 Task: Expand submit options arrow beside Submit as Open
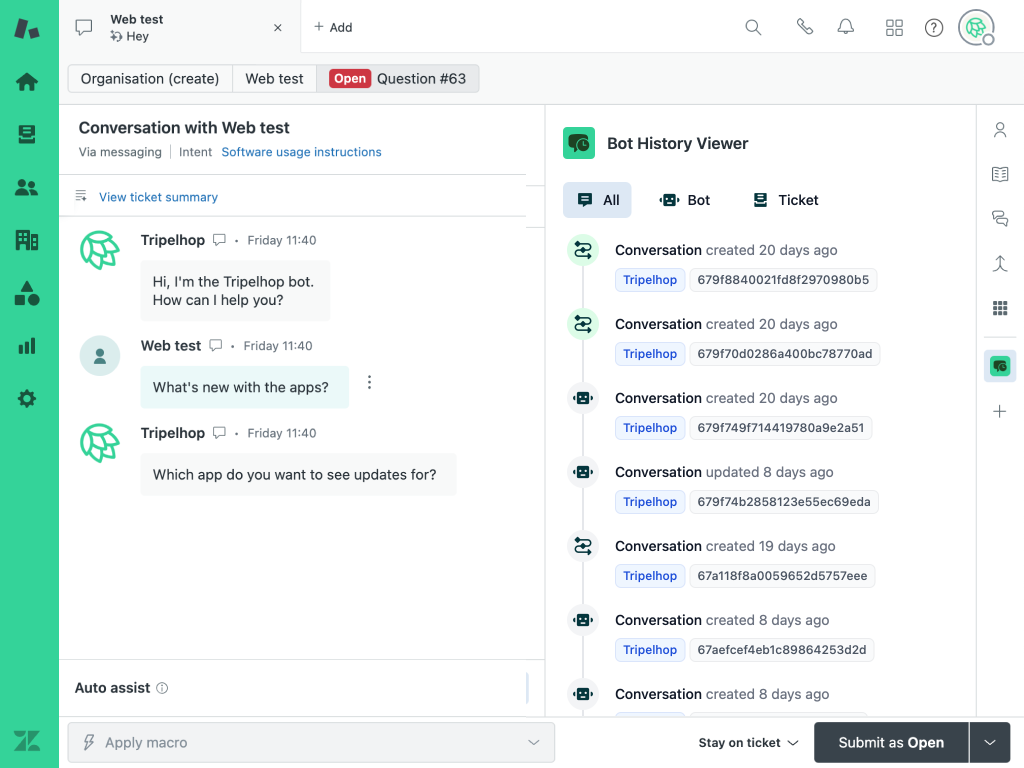pos(990,743)
